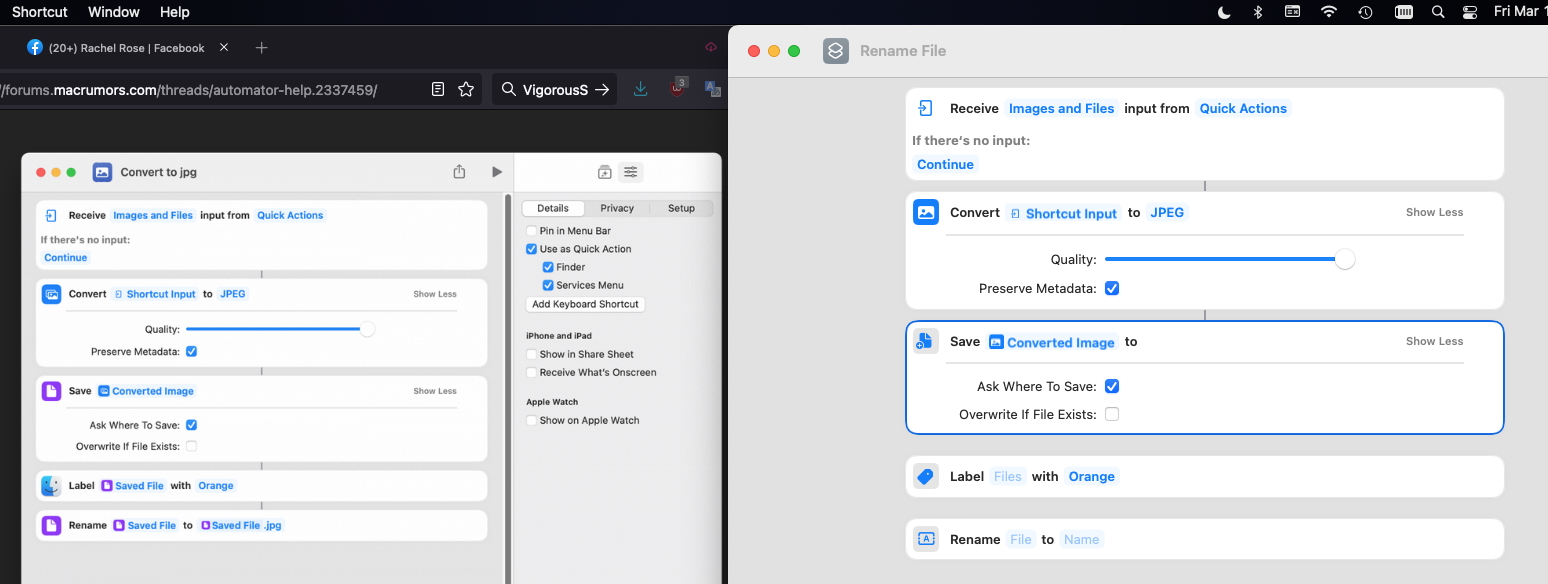Change the Continue option in Rename File window
Image resolution: width=1548 pixels, height=584 pixels.
coord(945,164)
